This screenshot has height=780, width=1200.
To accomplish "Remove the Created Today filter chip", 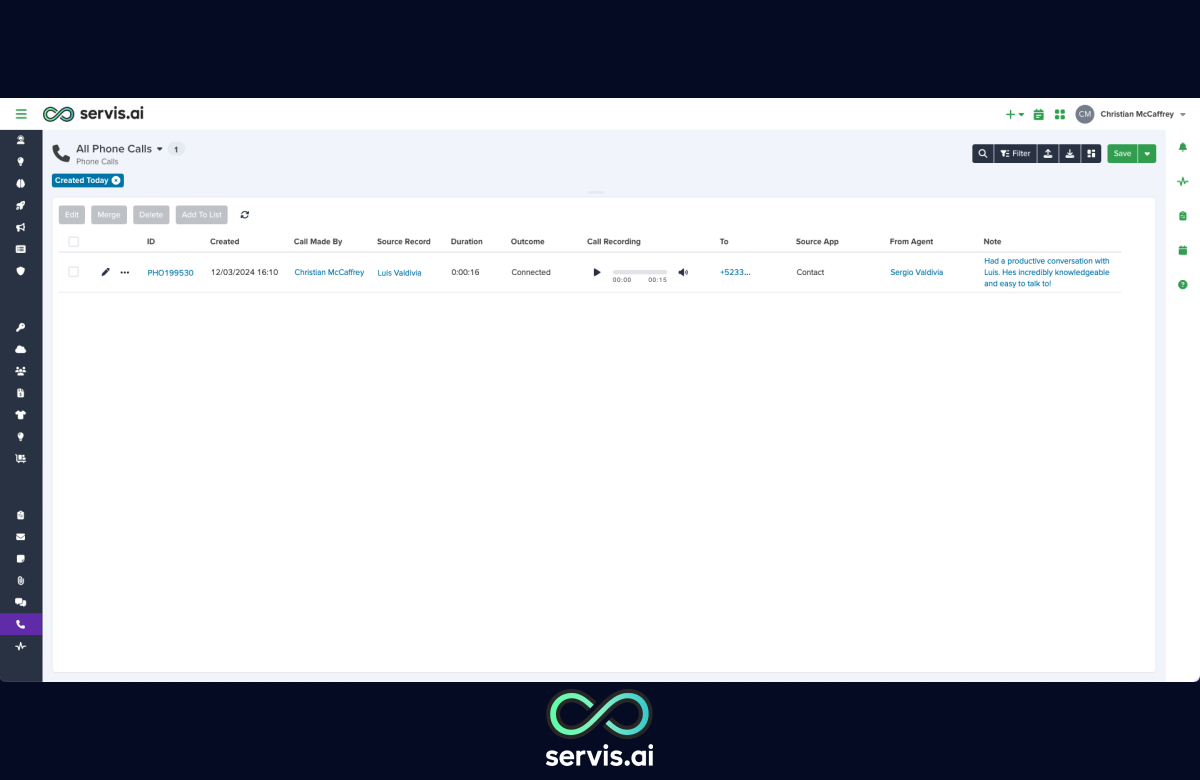I will (x=116, y=181).
